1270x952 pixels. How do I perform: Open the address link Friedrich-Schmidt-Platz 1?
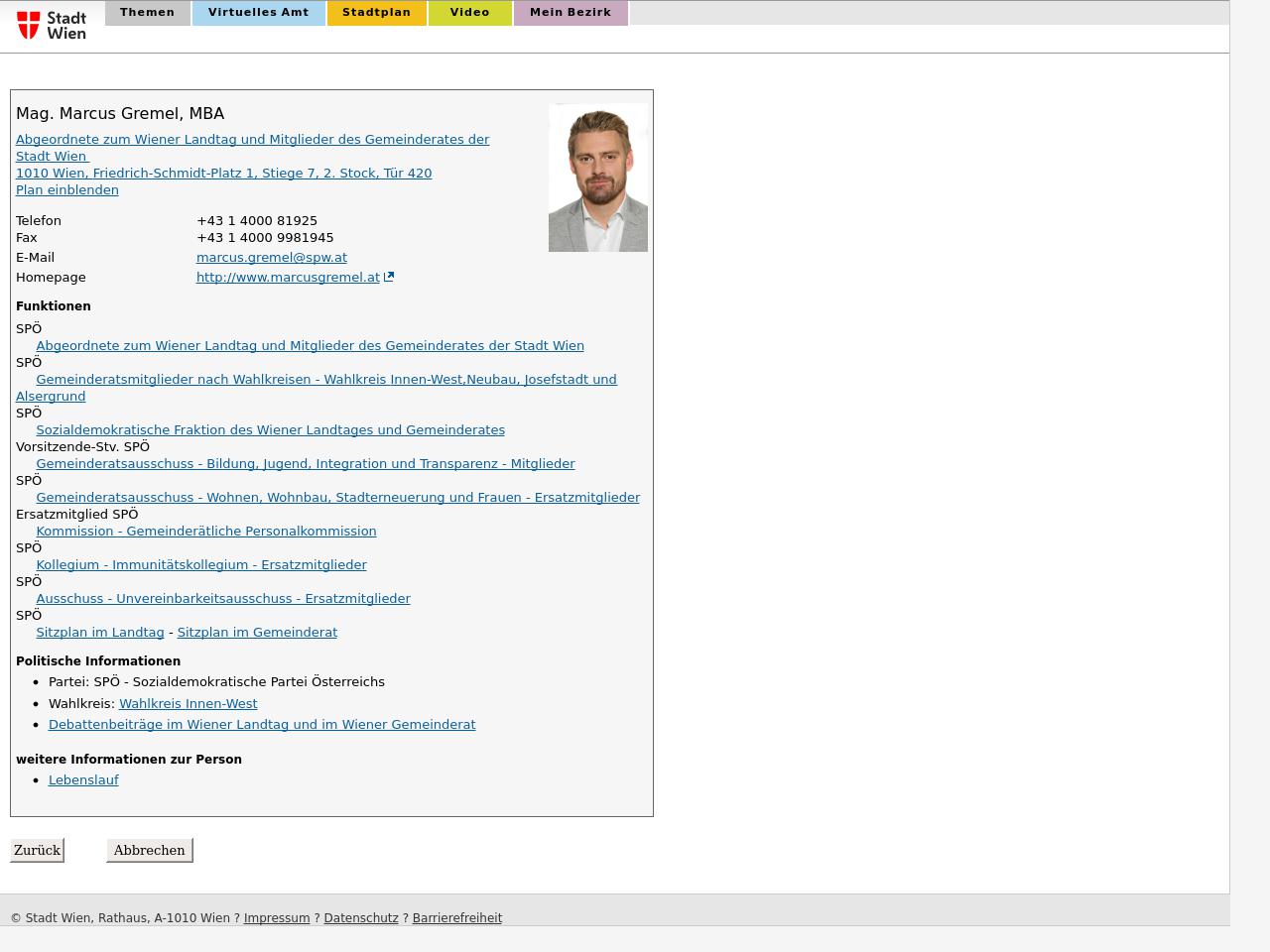[x=224, y=174]
